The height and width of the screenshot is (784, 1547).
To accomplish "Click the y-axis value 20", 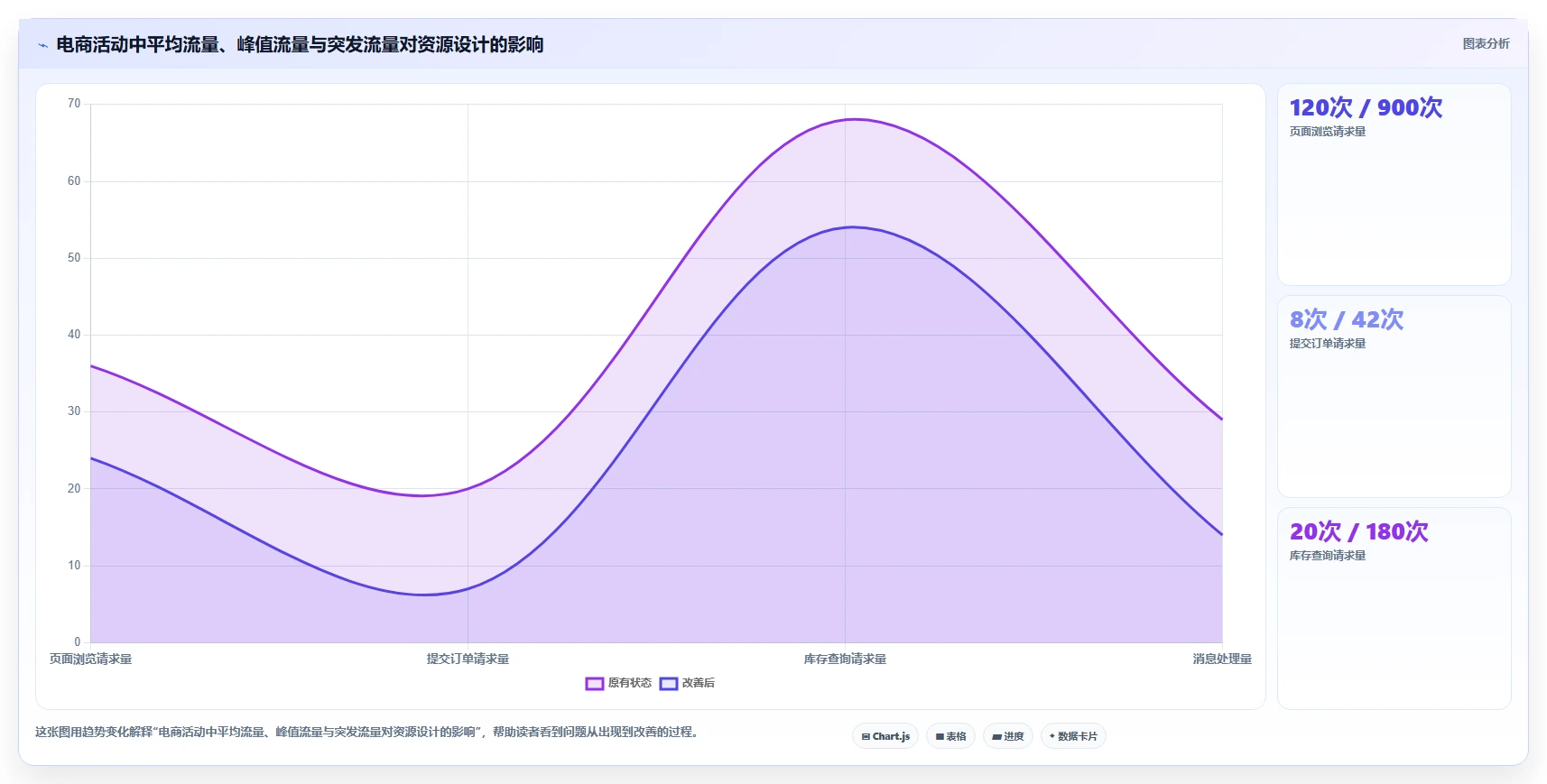I will 74,489.
